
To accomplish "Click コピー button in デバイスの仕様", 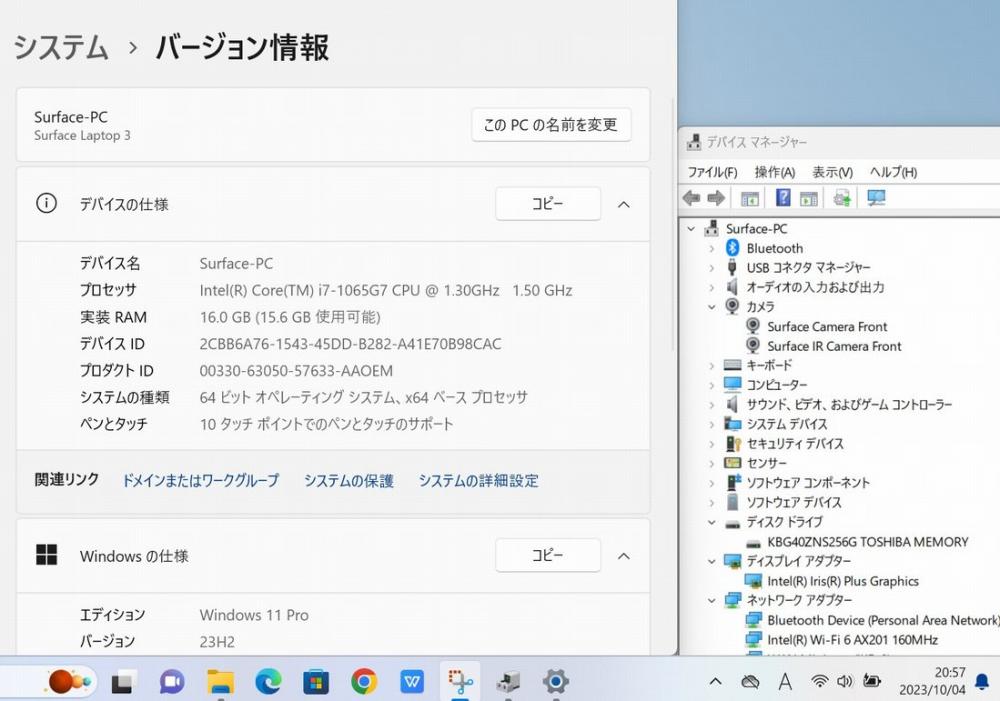I will pyautogui.click(x=548, y=204).
